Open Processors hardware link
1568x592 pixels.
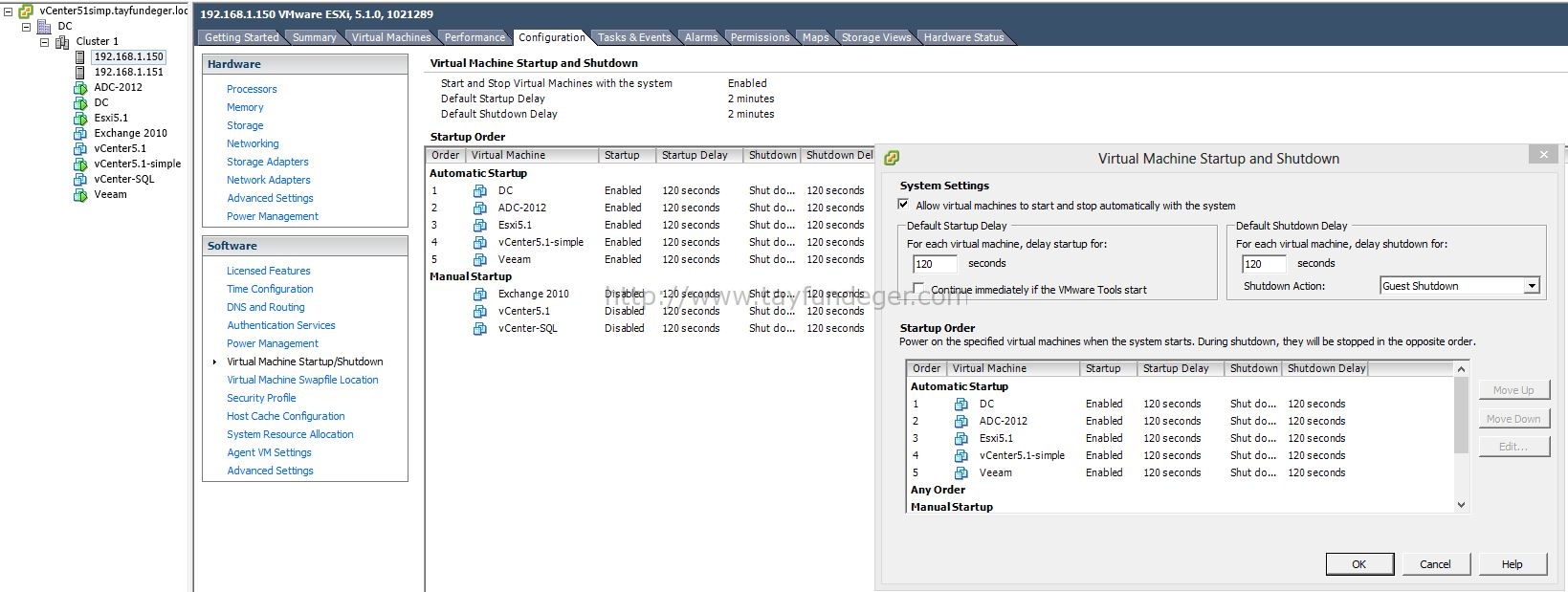pos(252,89)
